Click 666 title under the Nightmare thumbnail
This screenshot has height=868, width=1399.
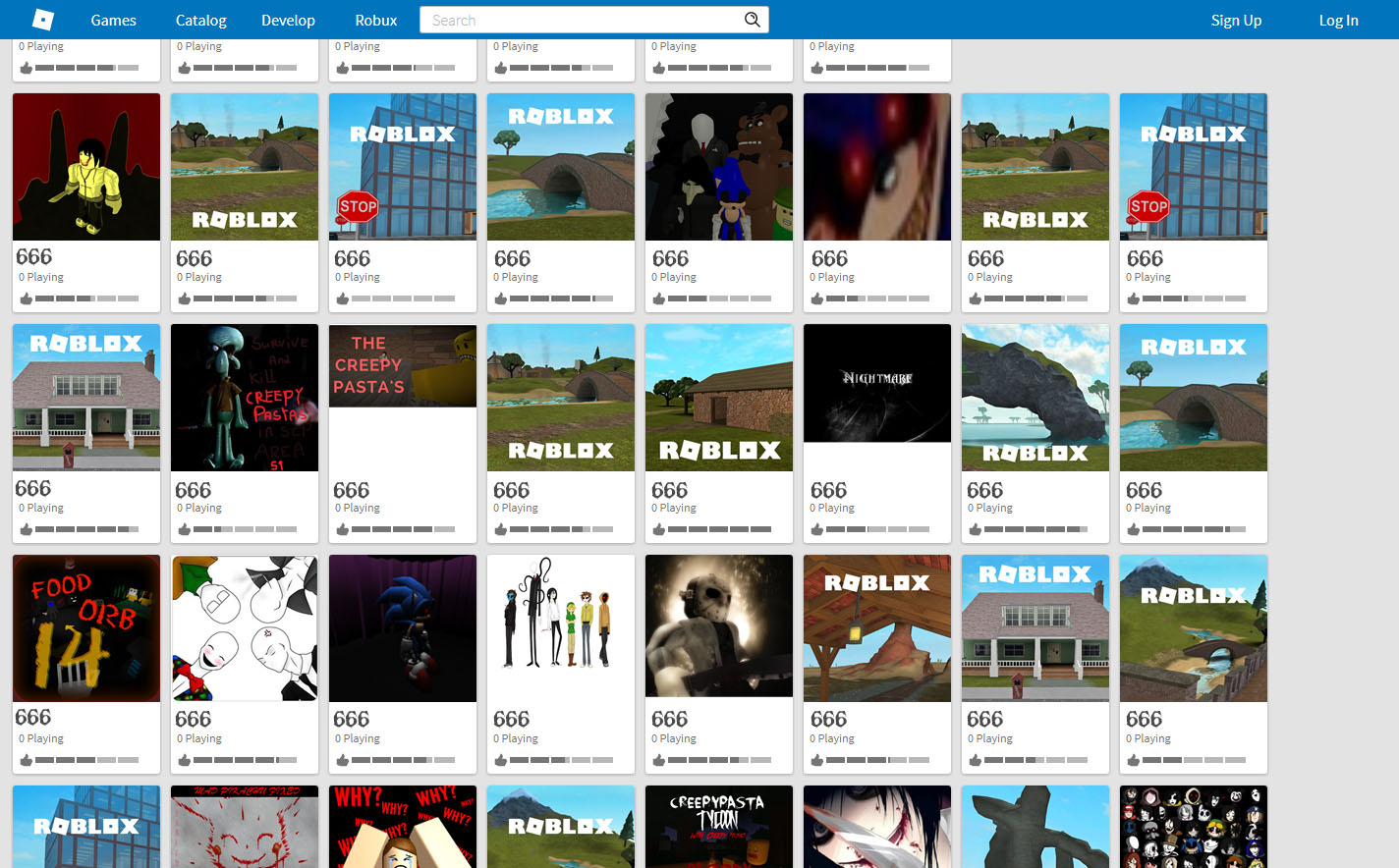click(829, 490)
